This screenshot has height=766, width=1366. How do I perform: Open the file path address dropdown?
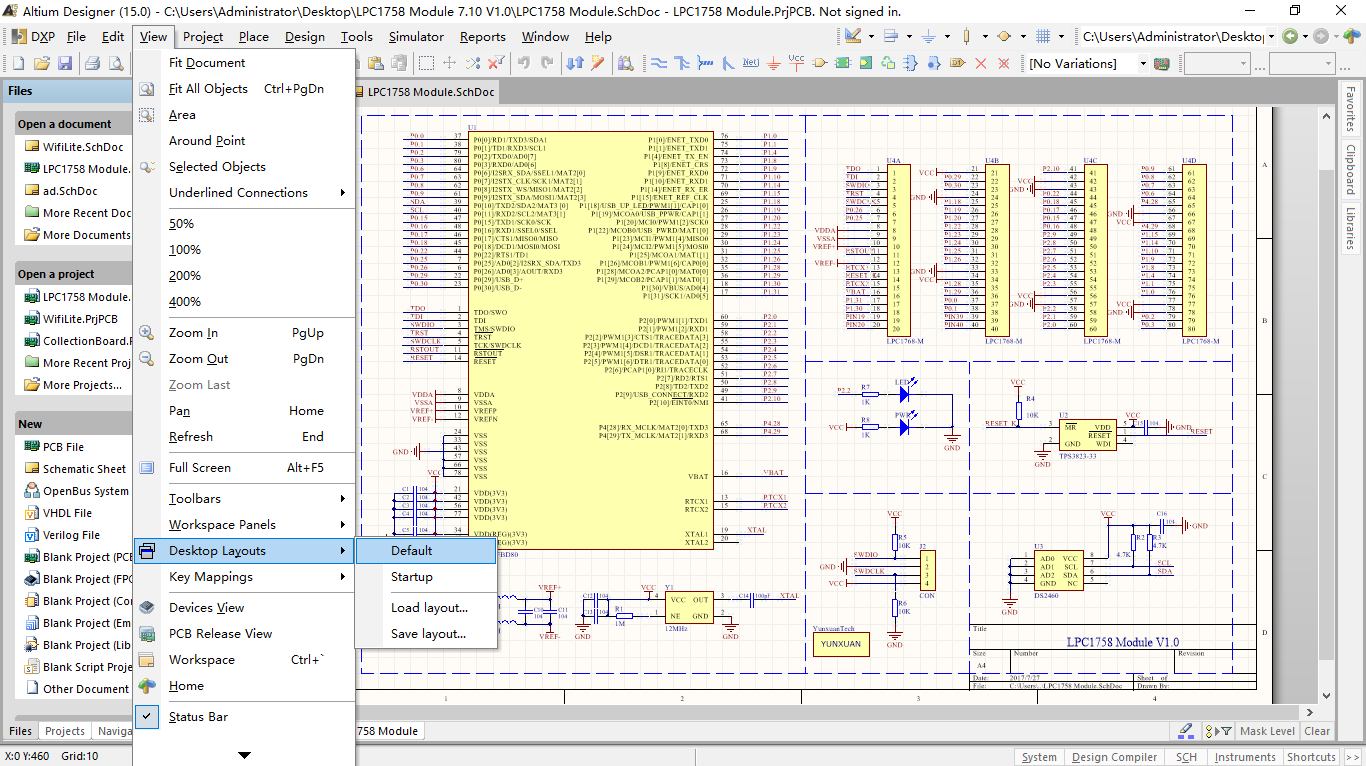pyautogui.click(x=1271, y=36)
